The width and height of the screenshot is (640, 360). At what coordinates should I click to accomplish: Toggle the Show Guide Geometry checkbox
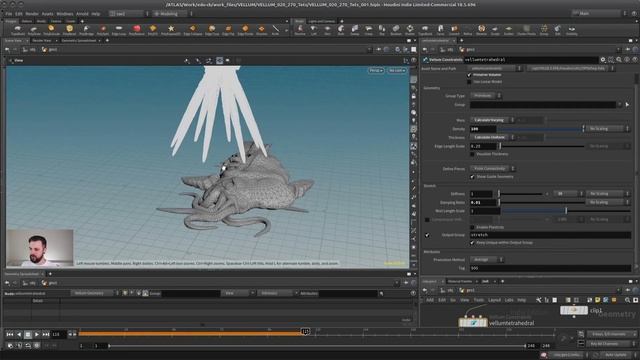(472, 177)
